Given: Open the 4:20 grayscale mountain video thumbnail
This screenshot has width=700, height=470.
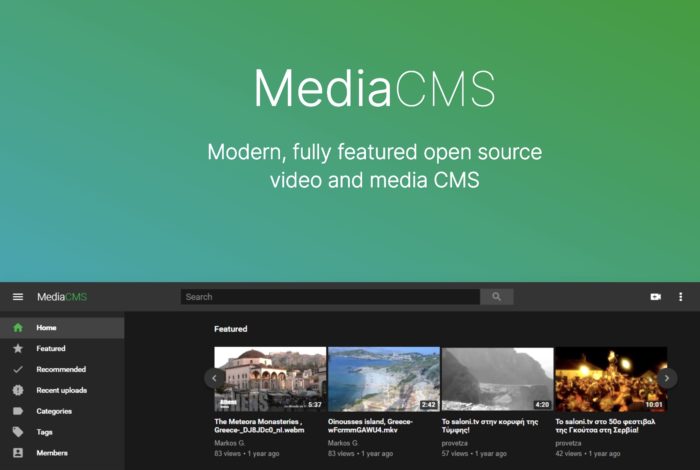Looking at the screenshot, I should tap(497, 379).
